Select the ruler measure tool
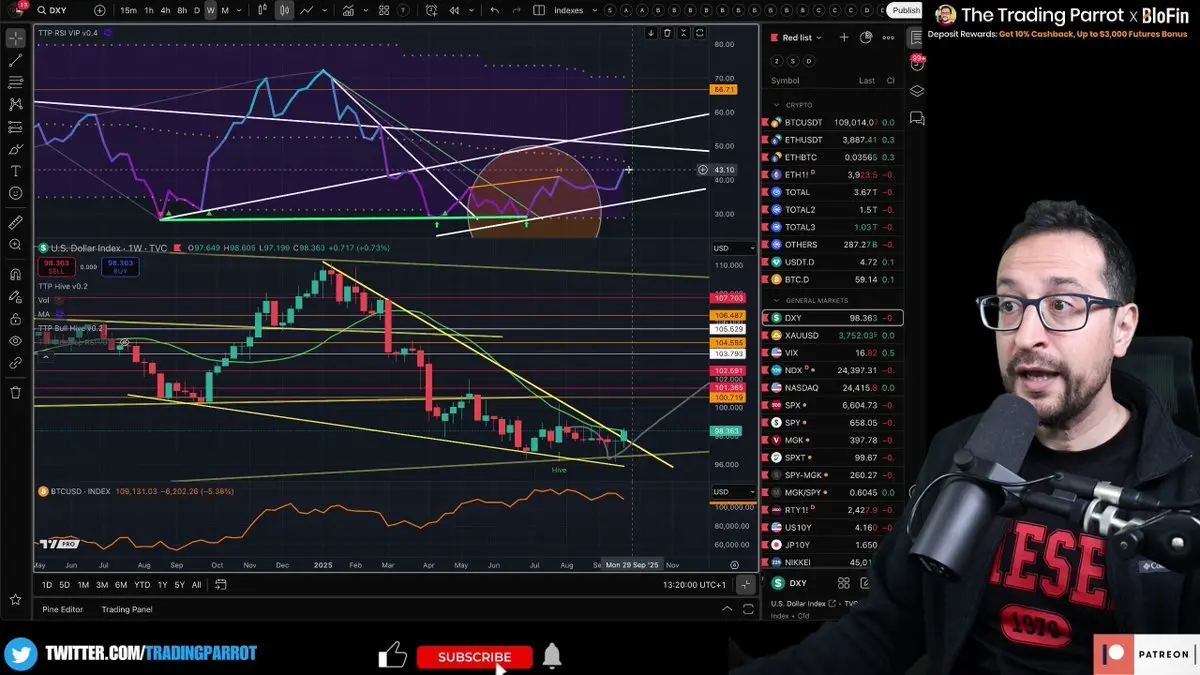 tap(15, 222)
